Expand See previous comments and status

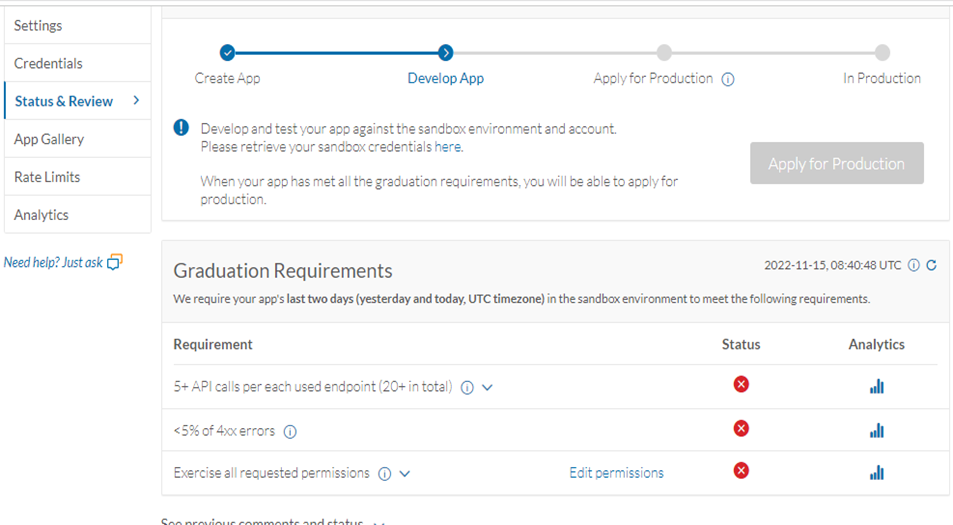point(379,521)
